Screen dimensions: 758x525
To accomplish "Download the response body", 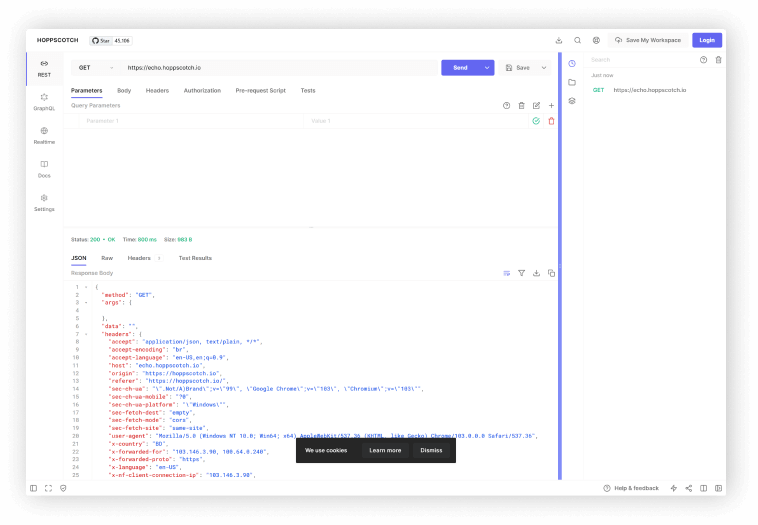I will [536, 273].
